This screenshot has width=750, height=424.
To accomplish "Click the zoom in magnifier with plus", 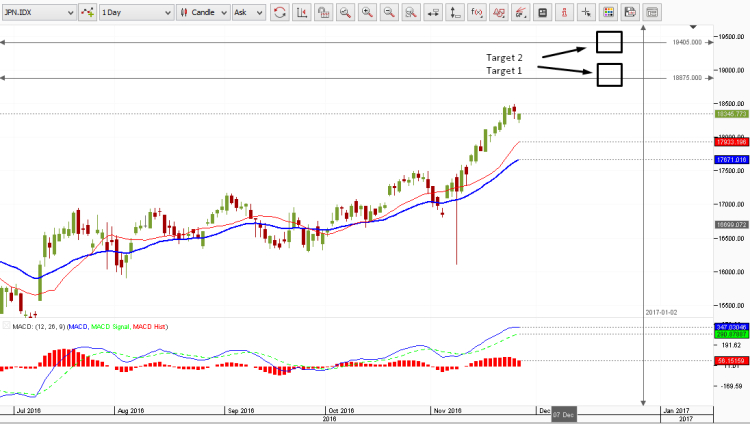I will pyautogui.click(x=367, y=13).
